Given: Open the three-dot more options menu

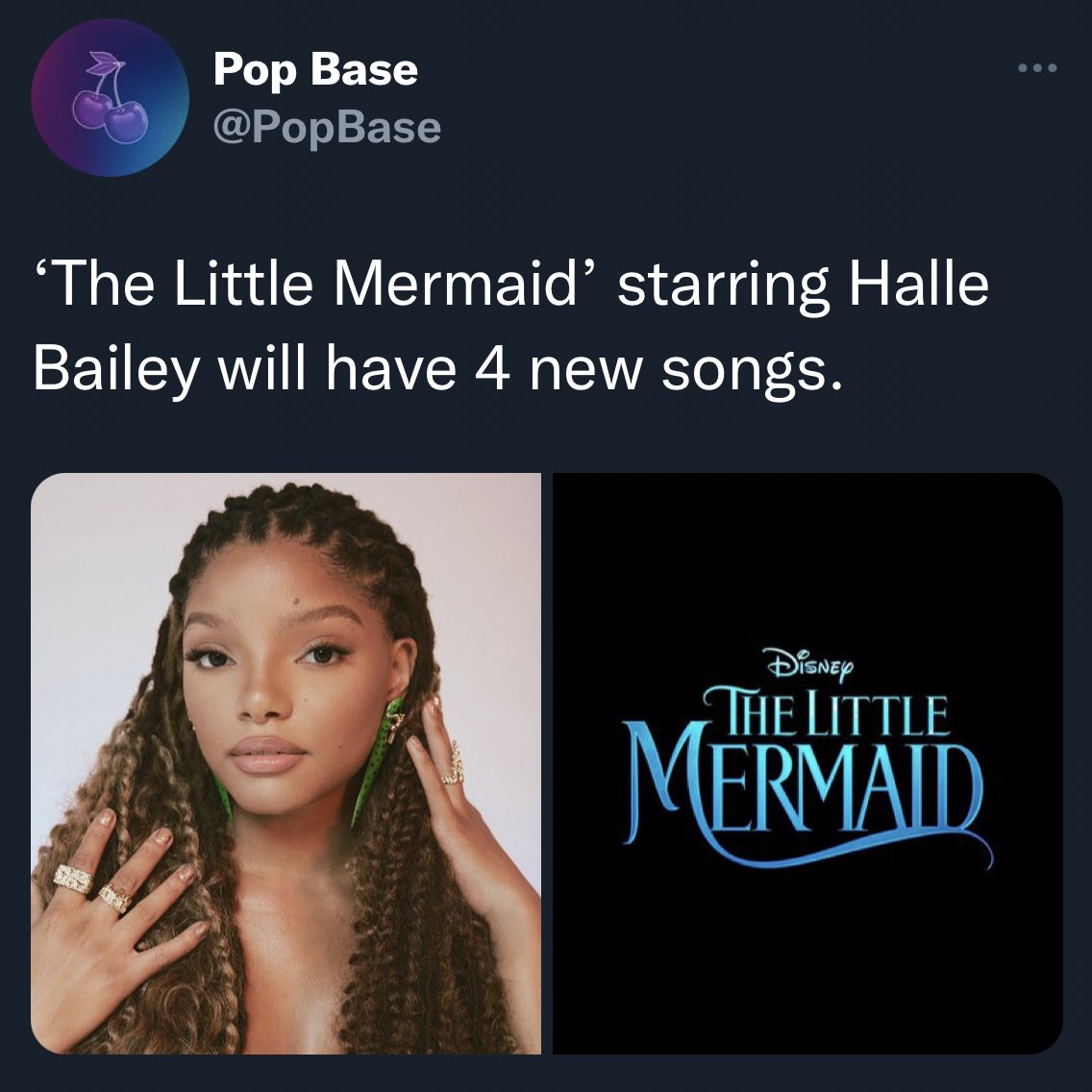Looking at the screenshot, I should pyautogui.click(x=1037, y=68).
